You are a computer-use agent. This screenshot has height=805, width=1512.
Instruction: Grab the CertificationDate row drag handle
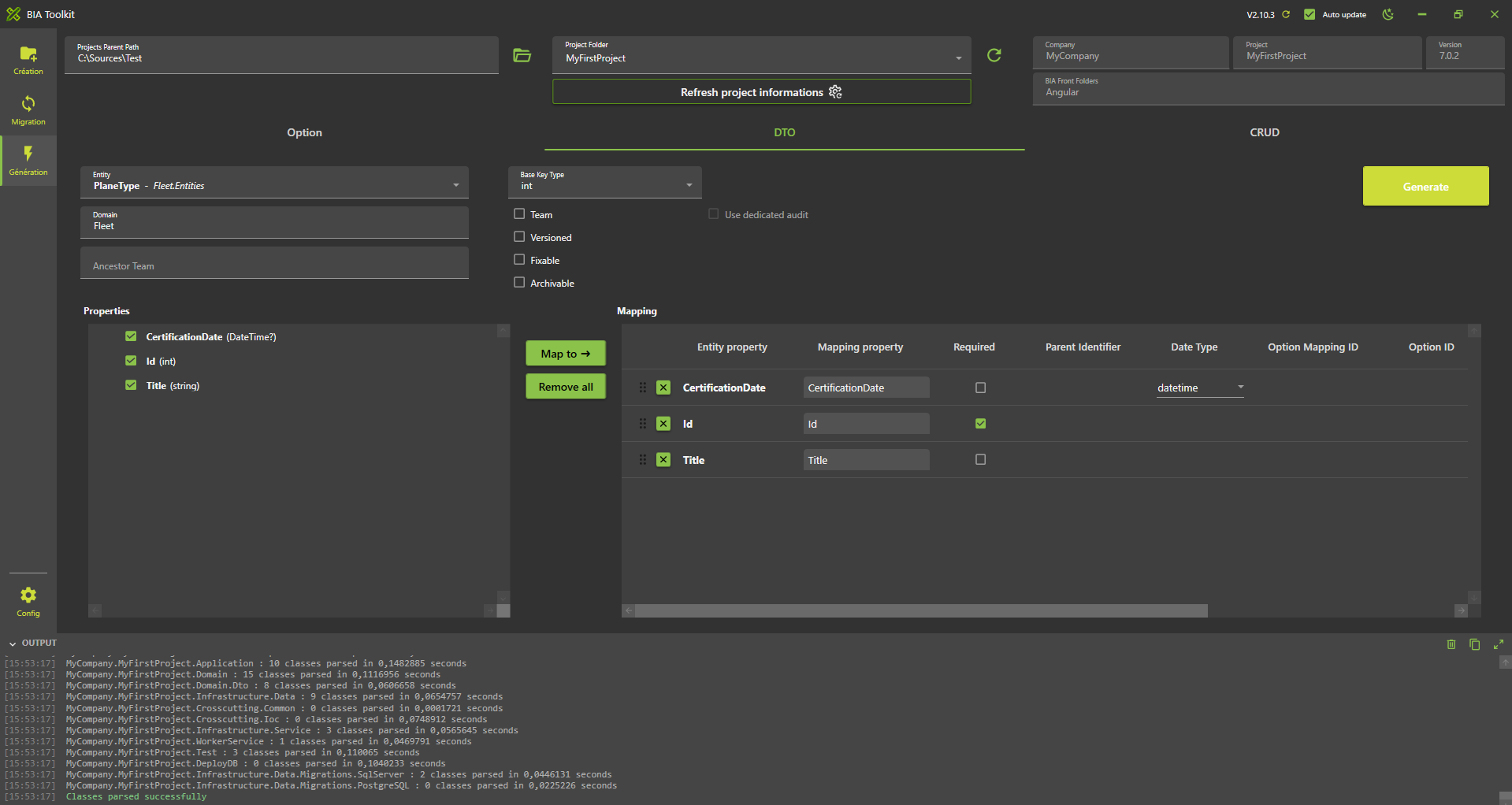point(643,388)
